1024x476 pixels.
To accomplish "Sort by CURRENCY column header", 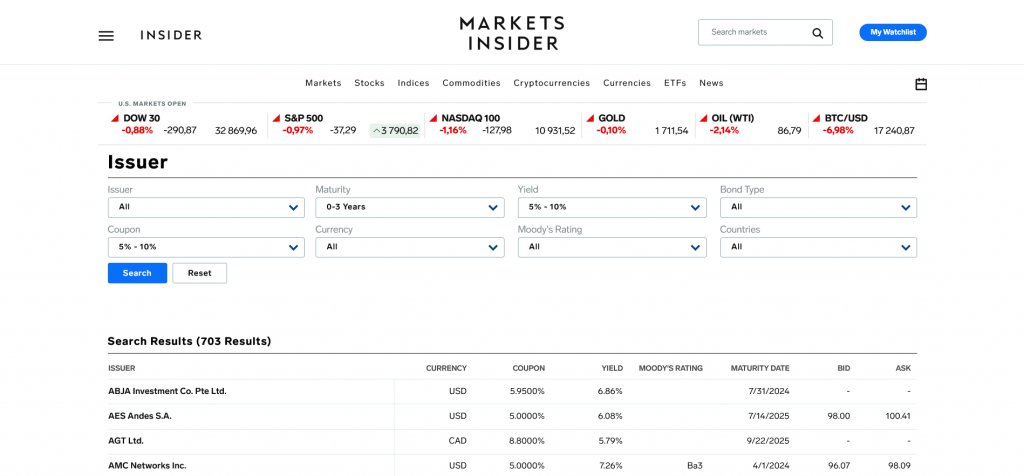I will (x=447, y=368).
